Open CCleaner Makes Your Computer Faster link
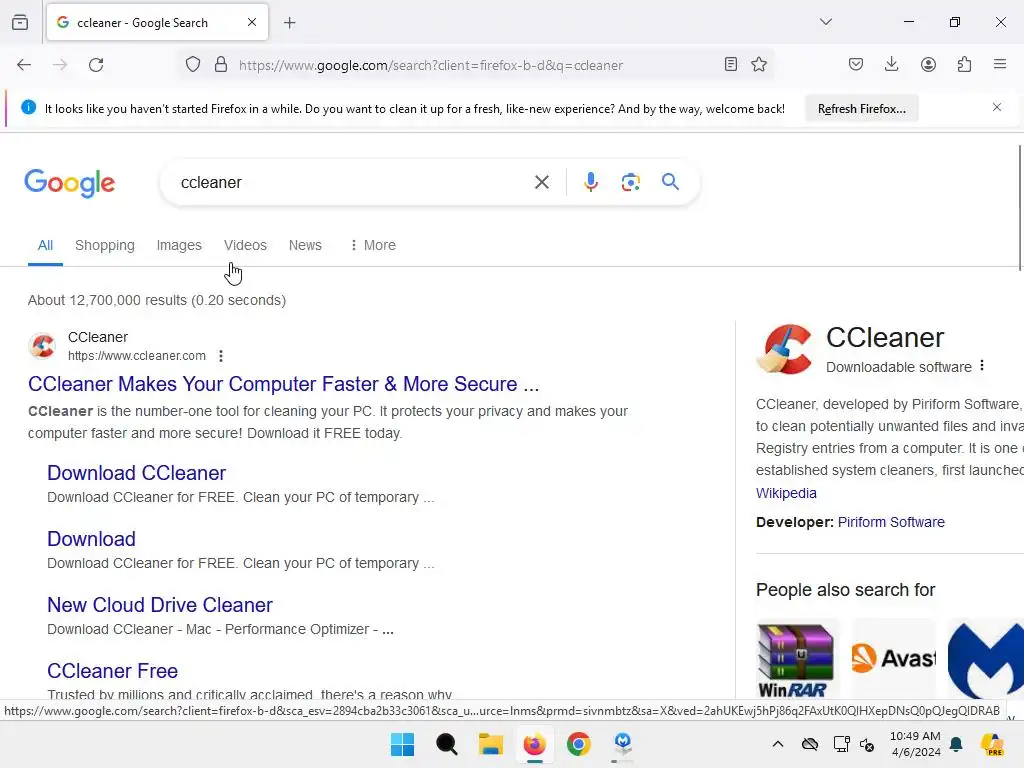The height and width of the screenshot is (768, 1024). (x=283, y=384)
